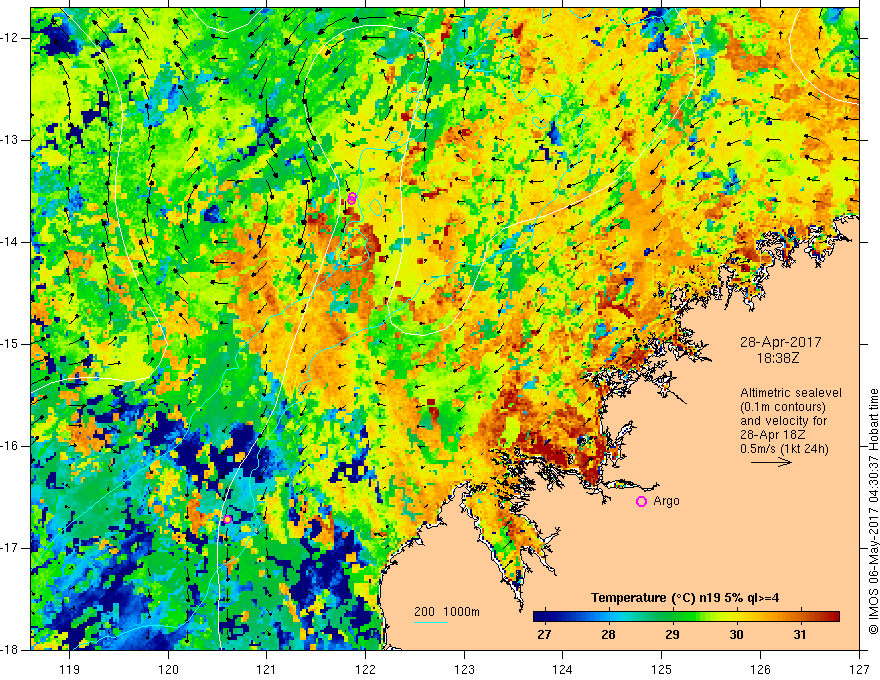Click the 31 colorbar tick label

tap(800, 635)
